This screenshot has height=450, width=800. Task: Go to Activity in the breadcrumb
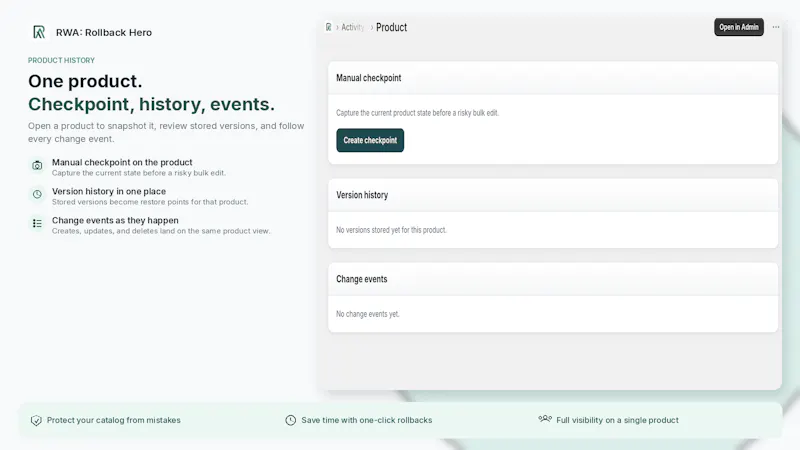pyautogui.click(x=353, y=28)
